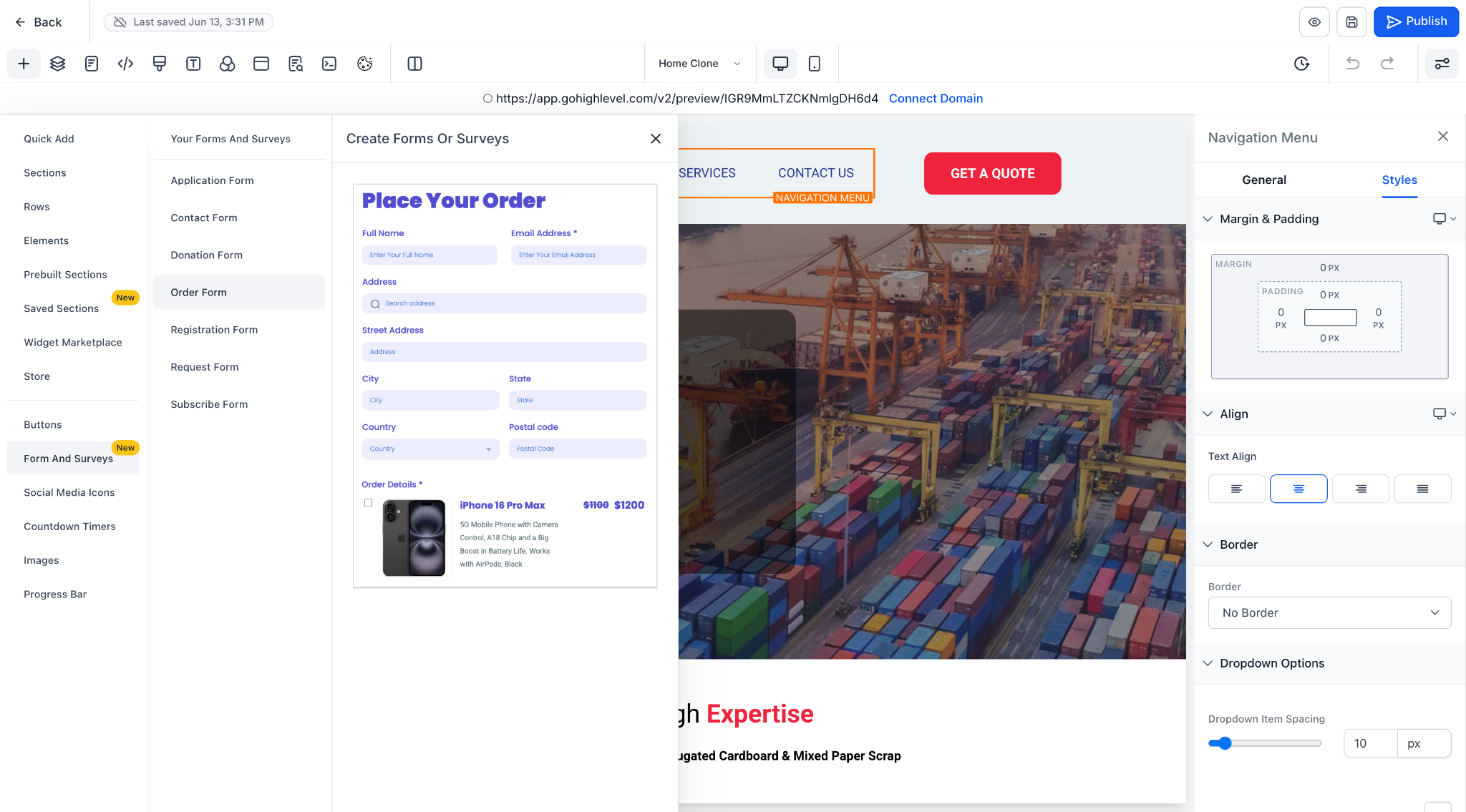Image resolution: width=1466 pixels, height=812 pixels.
Task: Switch to mobile device view
Action: pos(814,64)
